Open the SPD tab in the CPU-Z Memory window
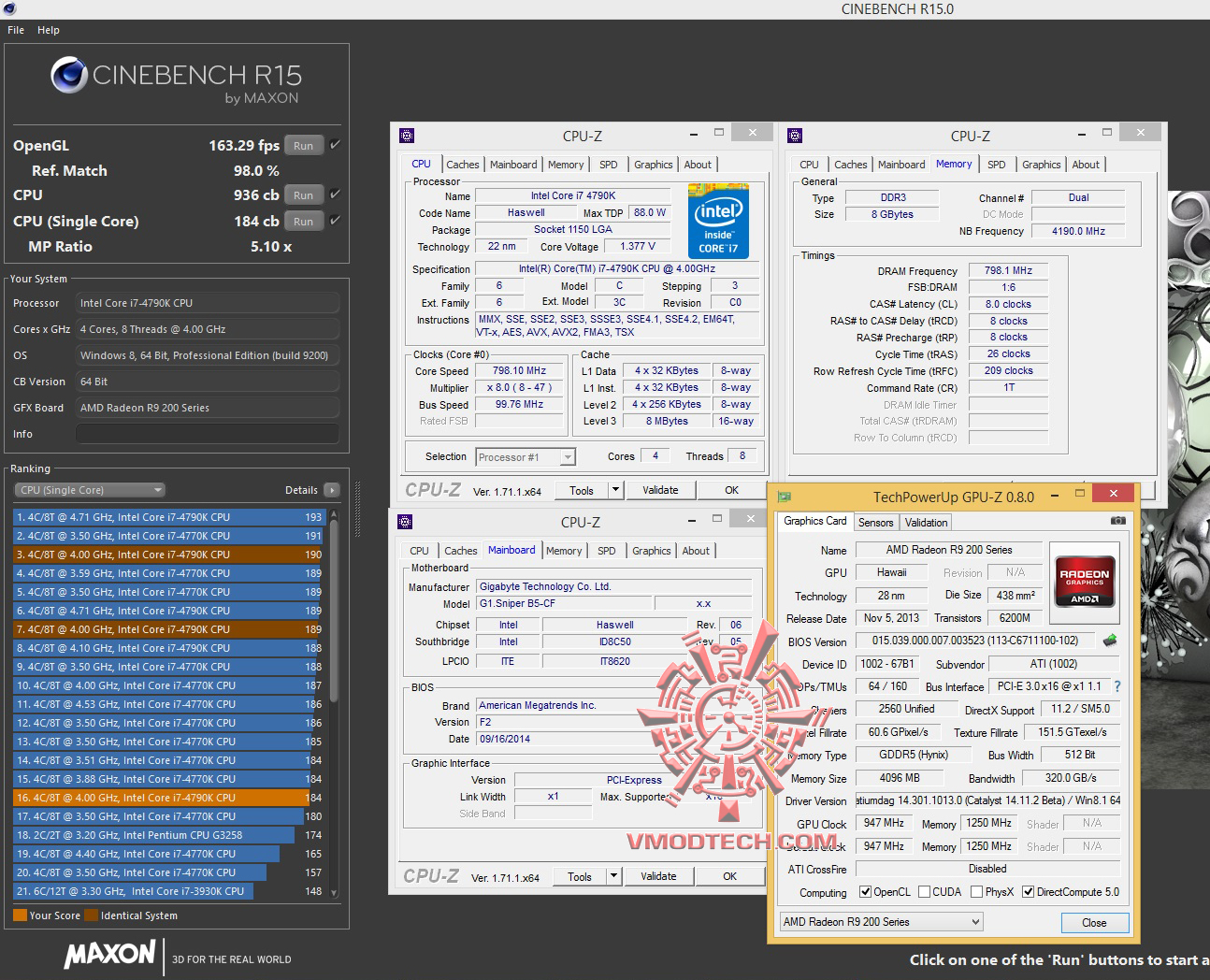 pos(997,165)
